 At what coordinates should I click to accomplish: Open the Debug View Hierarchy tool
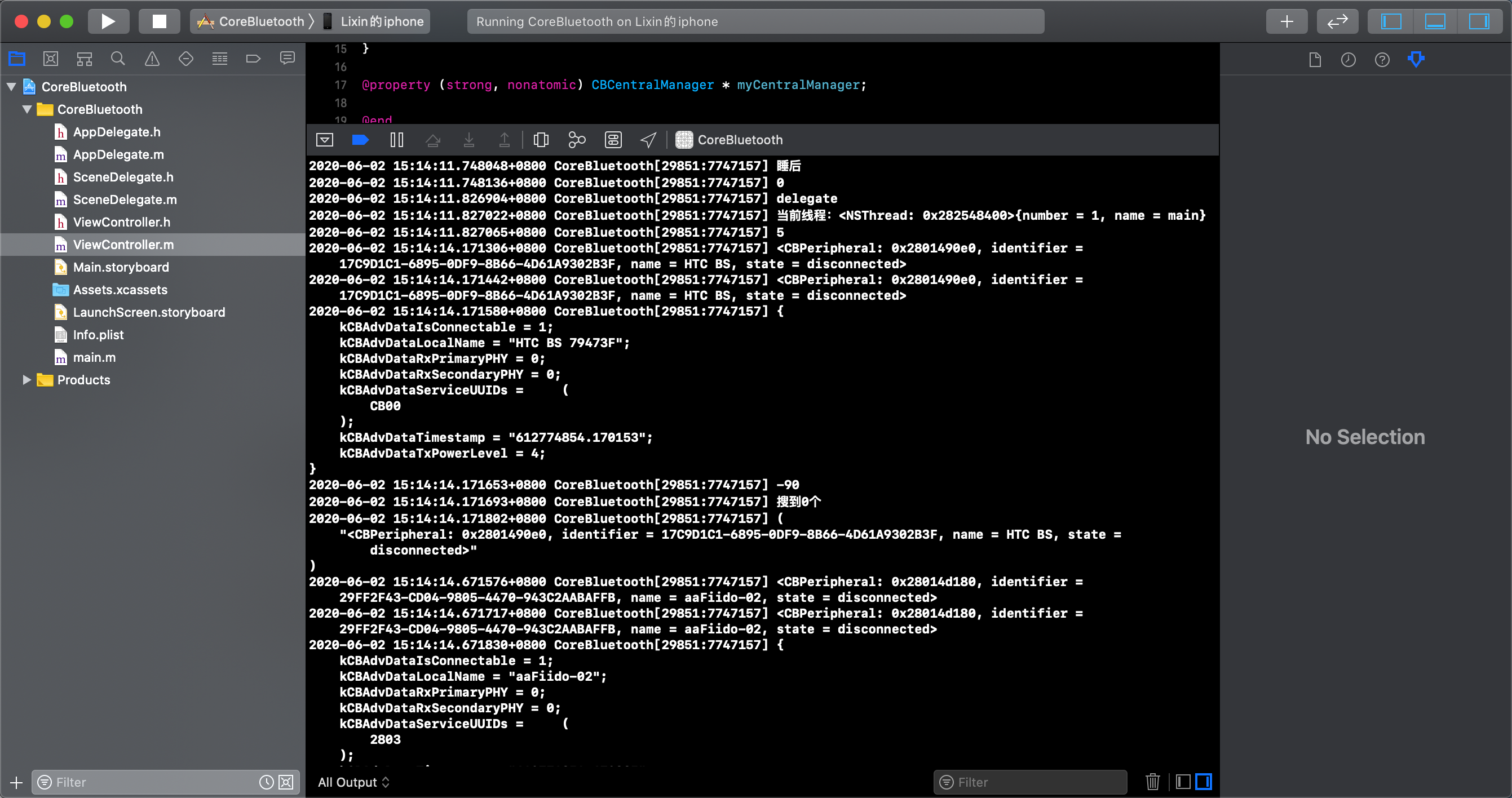pyautogui.click(x=541, y=140)
